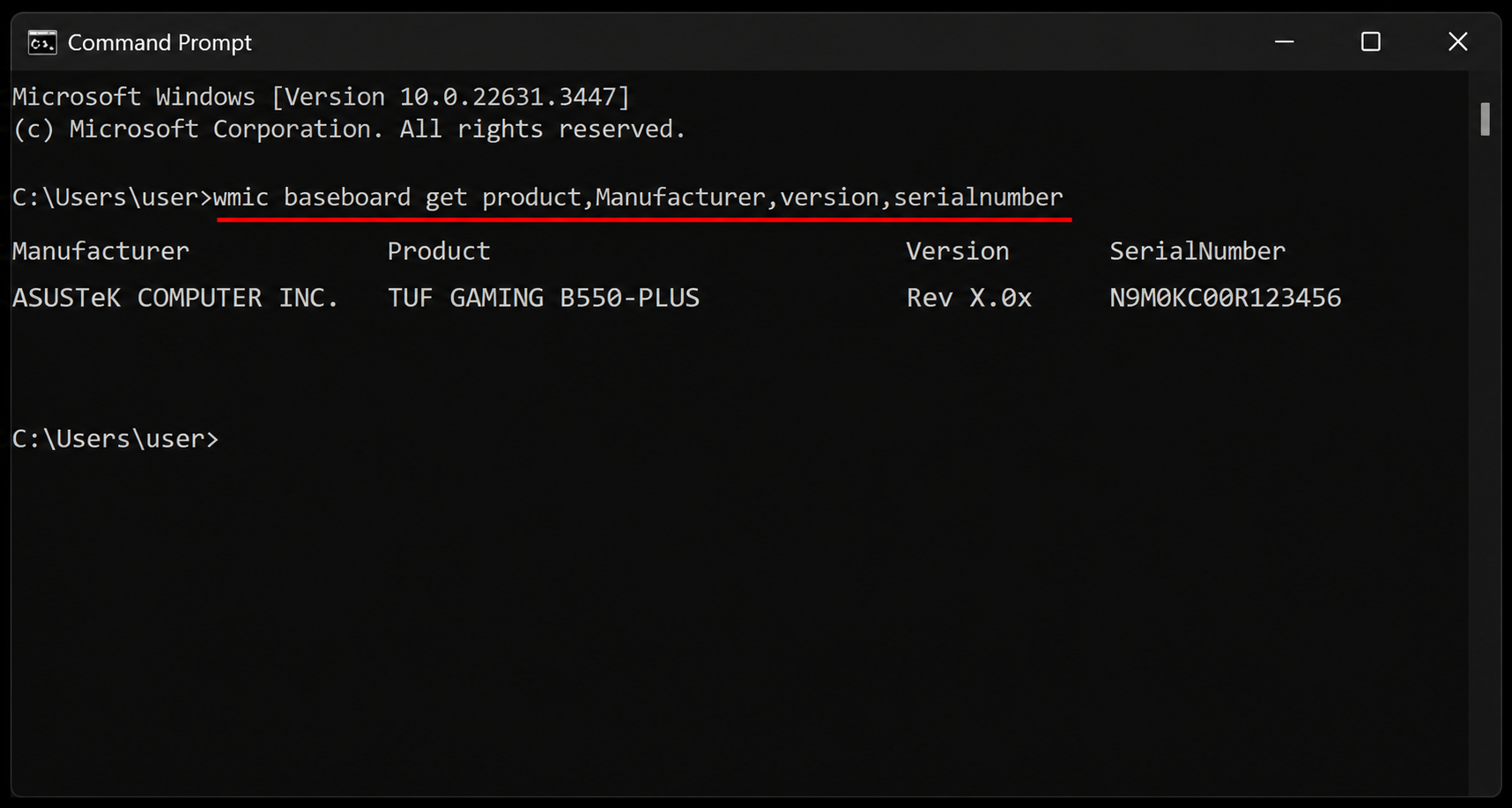Click serial number N9M0KC00R123456

pos(1226,298)
